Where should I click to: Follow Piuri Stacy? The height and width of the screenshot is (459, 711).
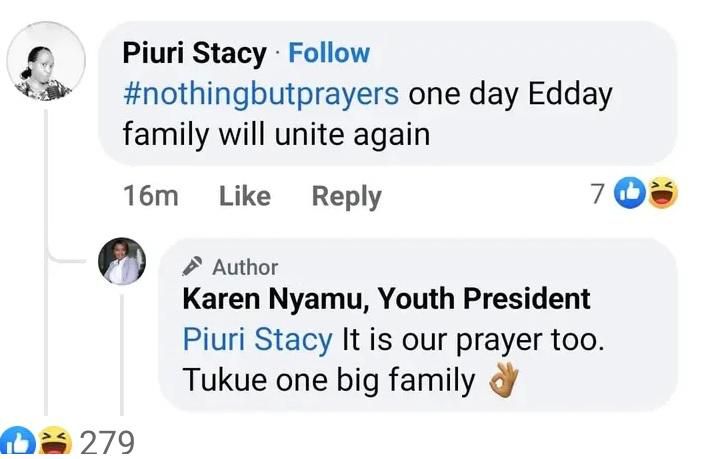coord(329,52)
